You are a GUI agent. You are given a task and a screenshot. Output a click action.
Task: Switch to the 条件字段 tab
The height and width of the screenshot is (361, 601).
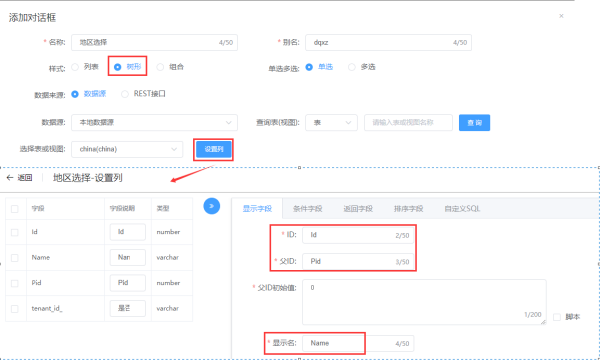point(307,208)
